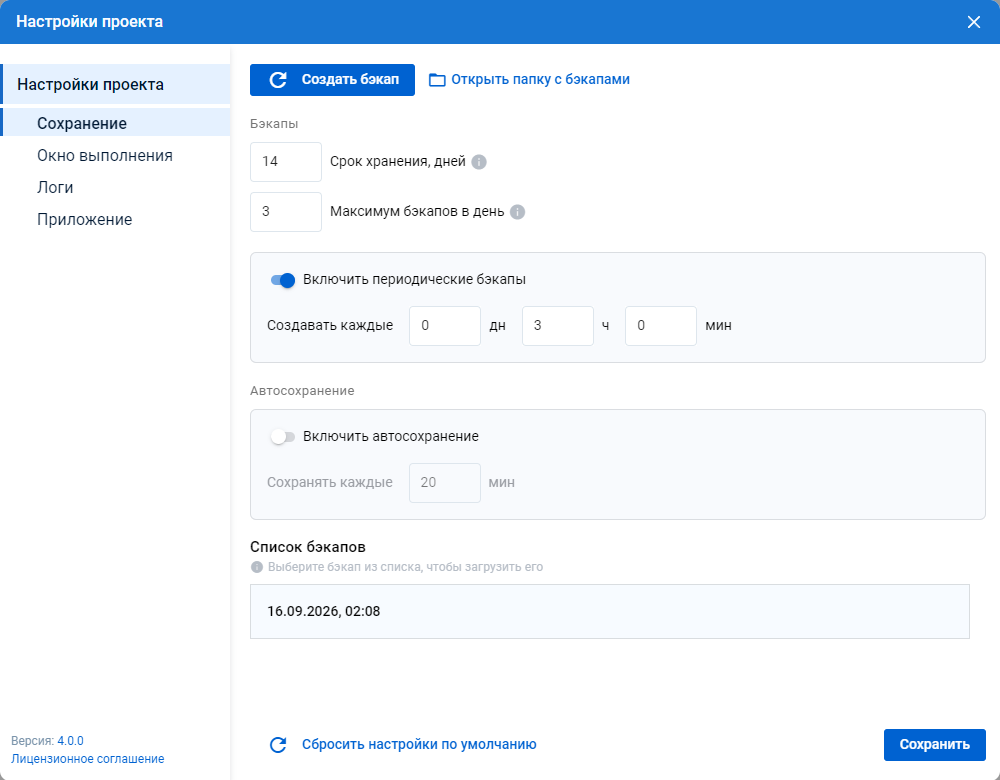Open the Логи settings section
Screen dimensions: 1000x780
click(55, 188)
